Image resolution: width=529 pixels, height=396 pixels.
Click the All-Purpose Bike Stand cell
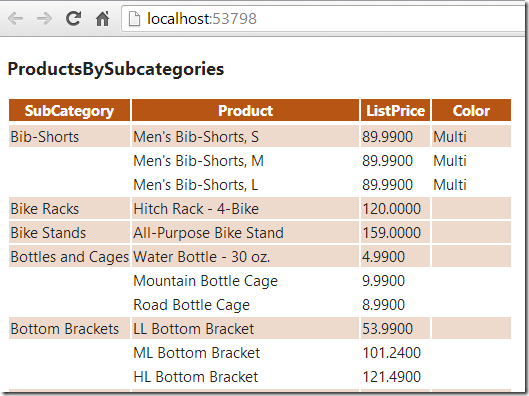point(245,232)
